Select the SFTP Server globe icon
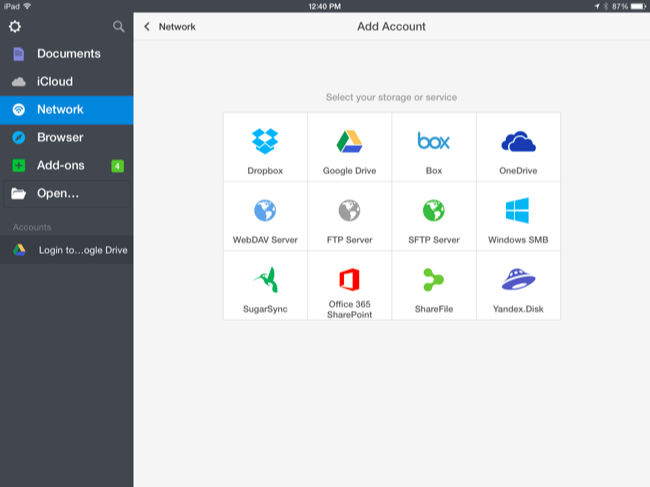 433,211
